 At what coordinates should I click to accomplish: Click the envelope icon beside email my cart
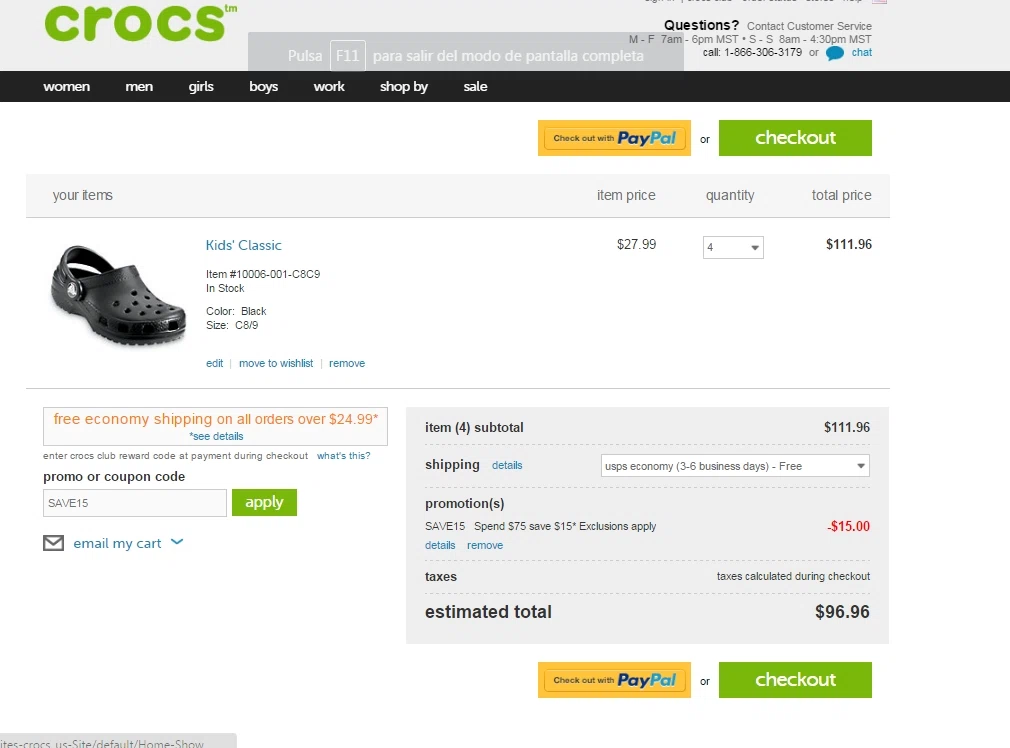click(x=53, y=543)
